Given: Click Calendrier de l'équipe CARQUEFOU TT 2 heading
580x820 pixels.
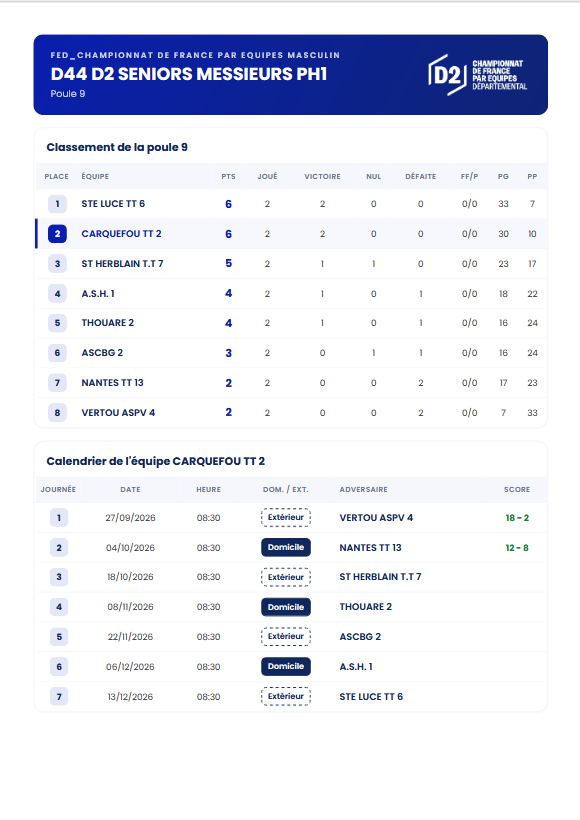Looking at the screenshot, I should click(155, 461).
